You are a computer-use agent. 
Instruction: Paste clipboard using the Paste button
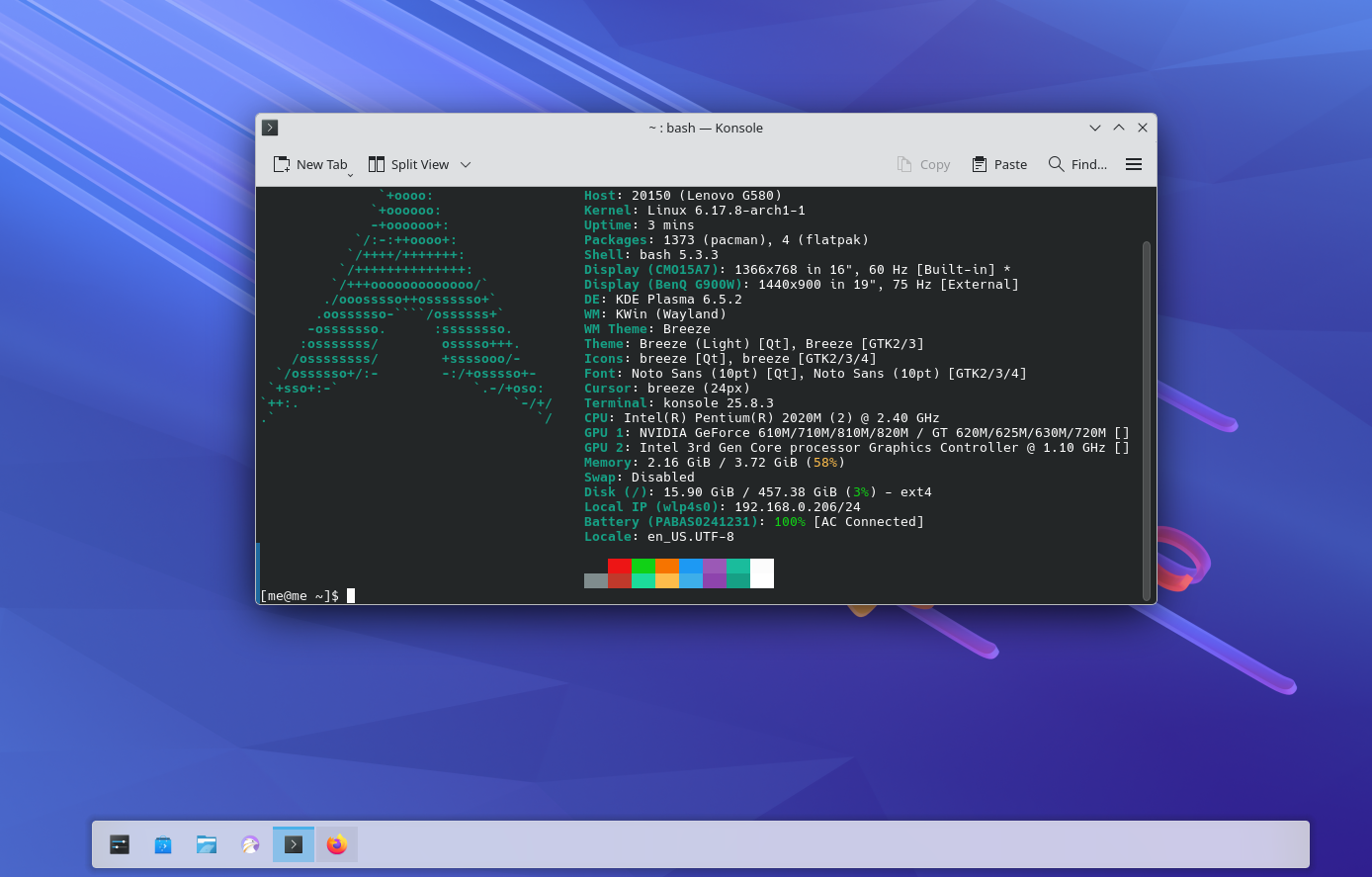point(999,164)
